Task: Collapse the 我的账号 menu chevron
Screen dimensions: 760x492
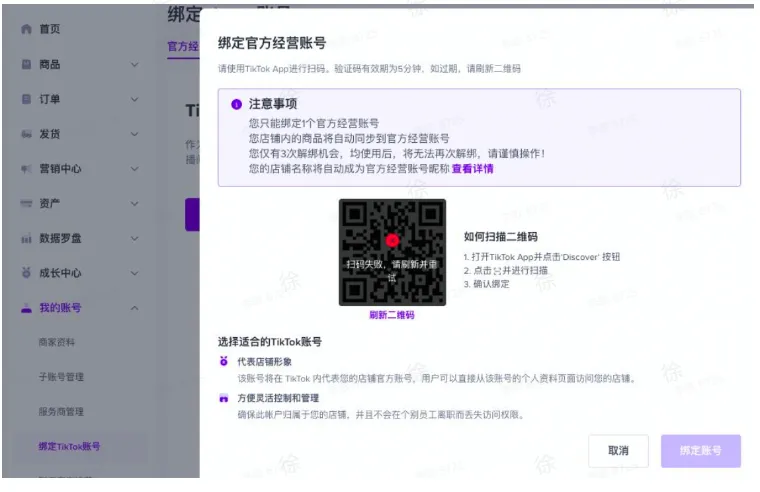Action: [135, 308]
